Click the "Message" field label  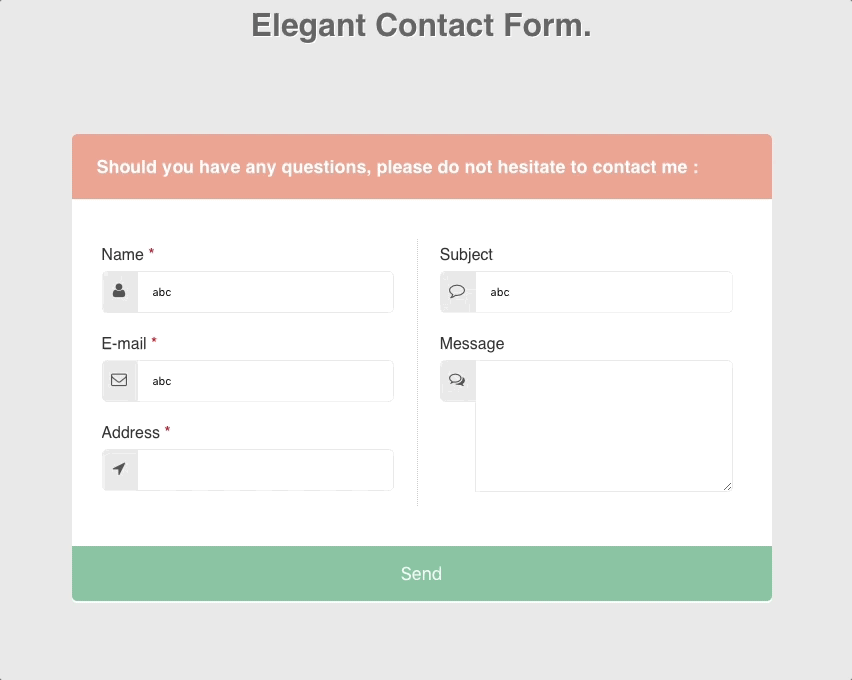(471, 343)
